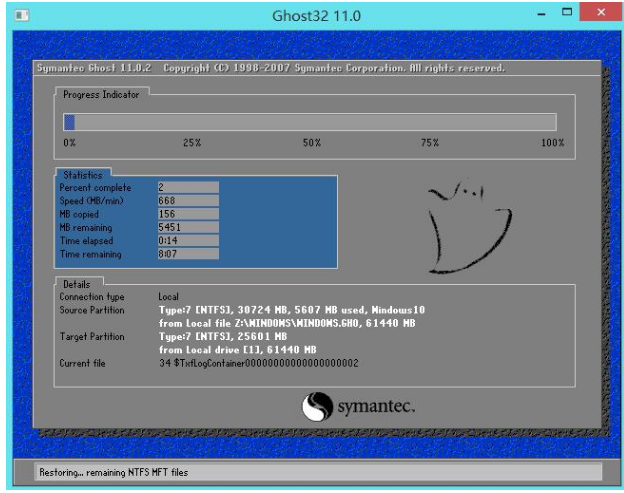624x493 pixels.
Task: Select the Percent complete value field
Action: tap(188, 187)
